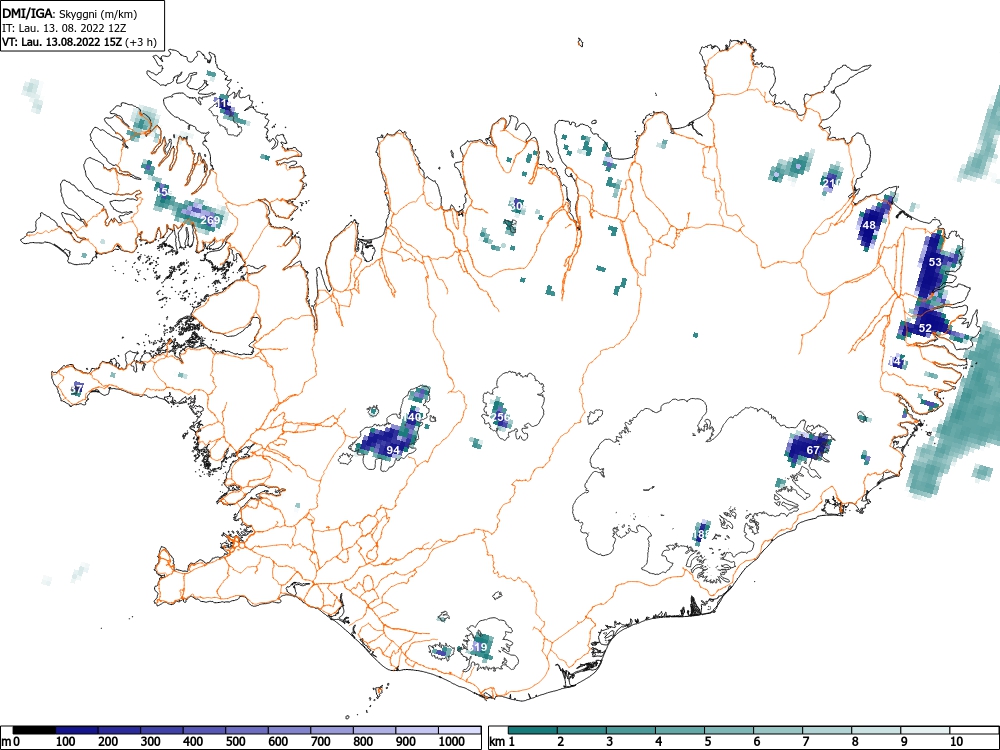Select the 6–7 km legend color swatch
The height and width of the screenshot is (750, 1000).
pos(778,730)
